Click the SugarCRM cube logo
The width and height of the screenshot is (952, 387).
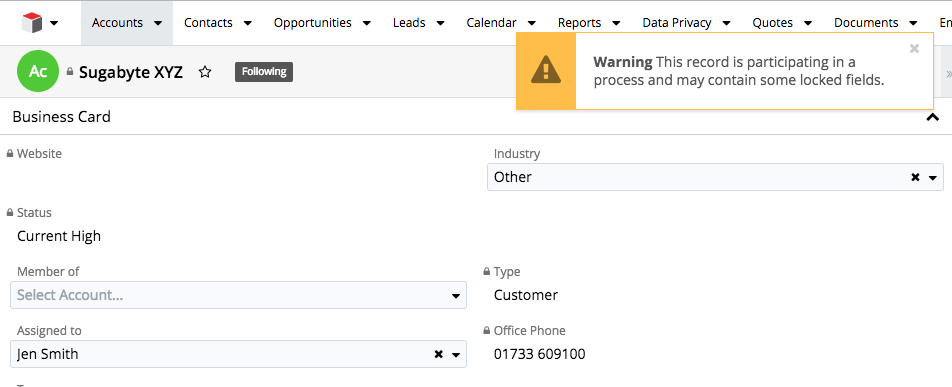(x=32, y=23)
